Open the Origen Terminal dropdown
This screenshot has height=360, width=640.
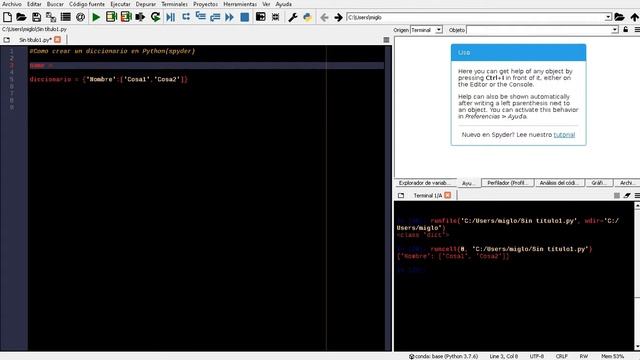coord(426,30)
